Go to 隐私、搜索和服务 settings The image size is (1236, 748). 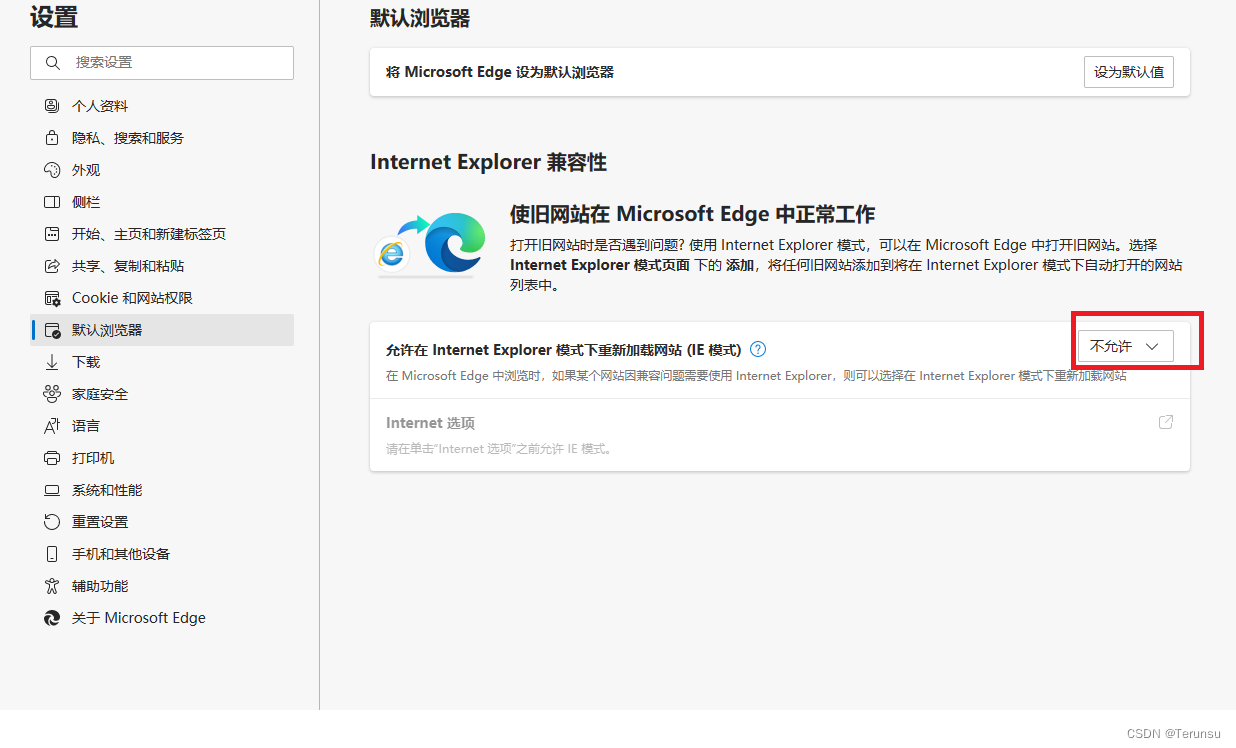[162, 138]
